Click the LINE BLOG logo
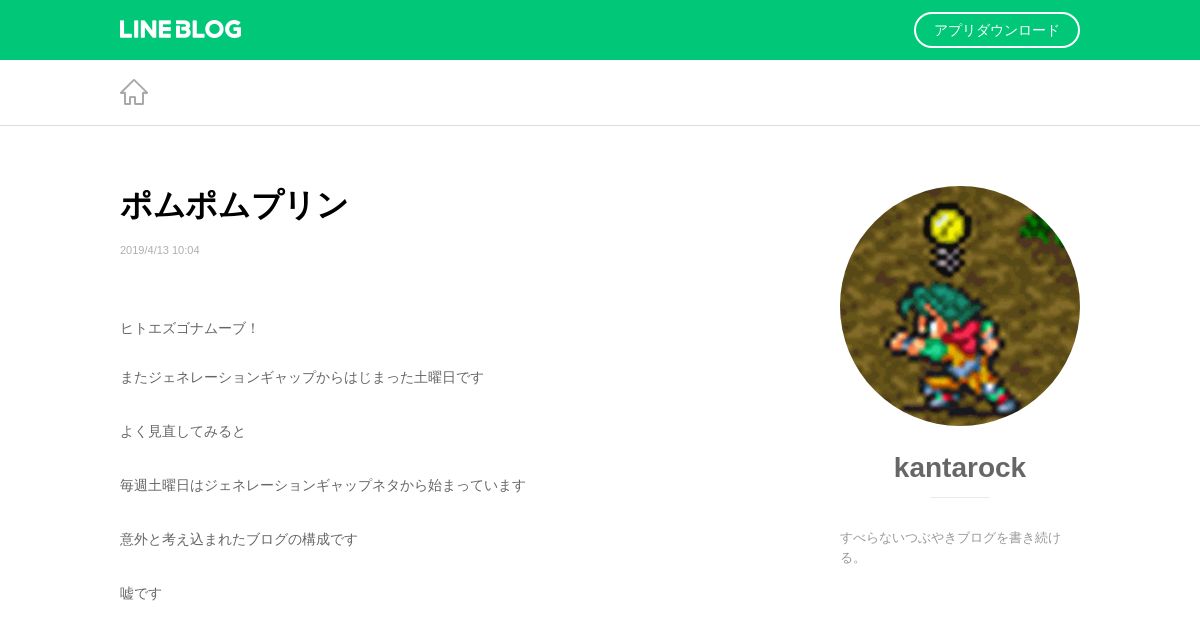Screen dimensions: 1200x630 coord(180,30)
